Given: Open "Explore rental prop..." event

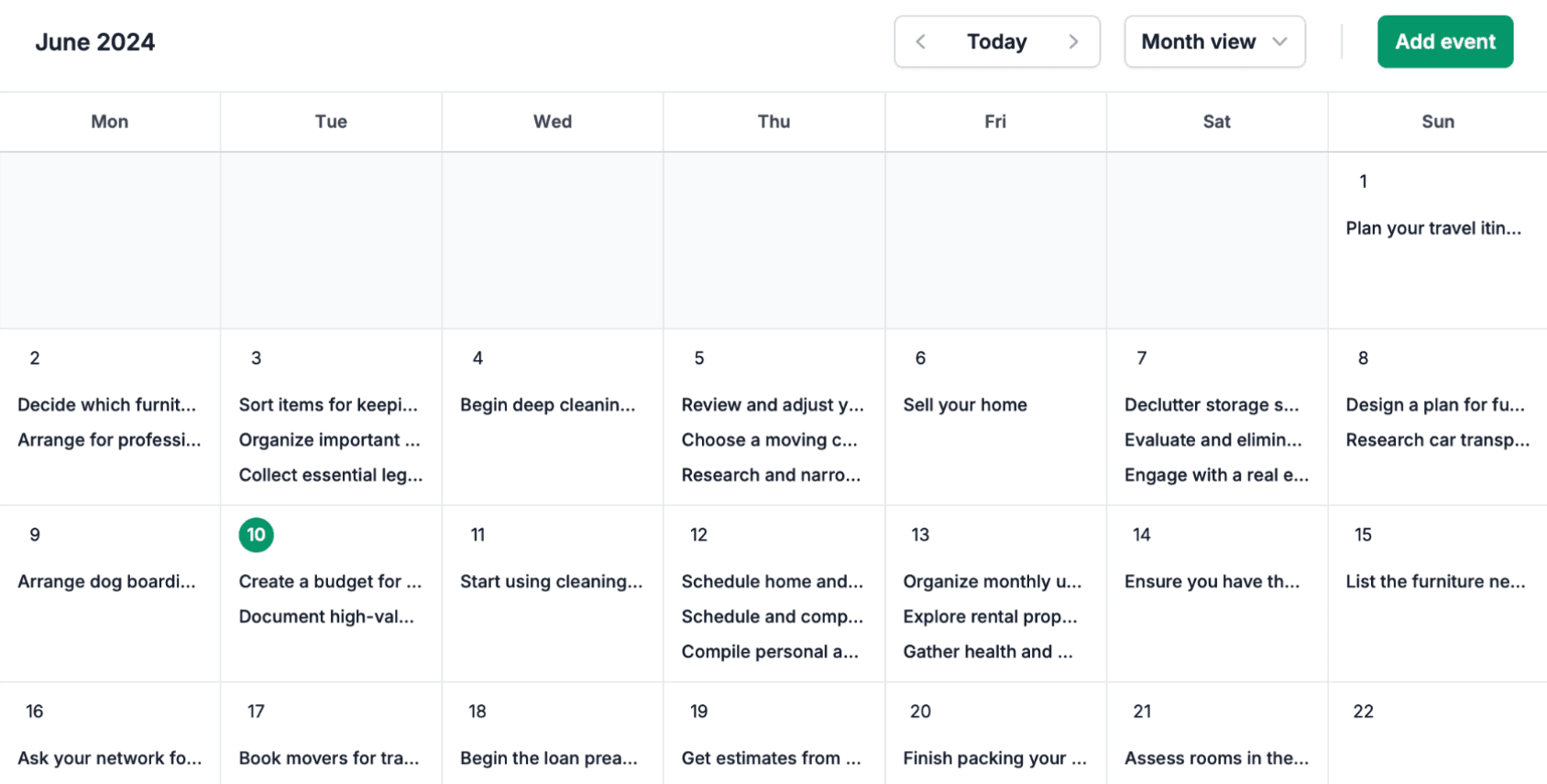Looking at the screenshot, I should point(990,616).
